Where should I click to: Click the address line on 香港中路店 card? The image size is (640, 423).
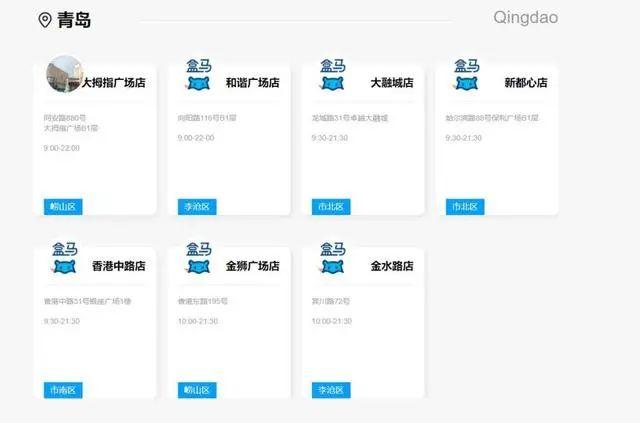[x=87, y=301]
